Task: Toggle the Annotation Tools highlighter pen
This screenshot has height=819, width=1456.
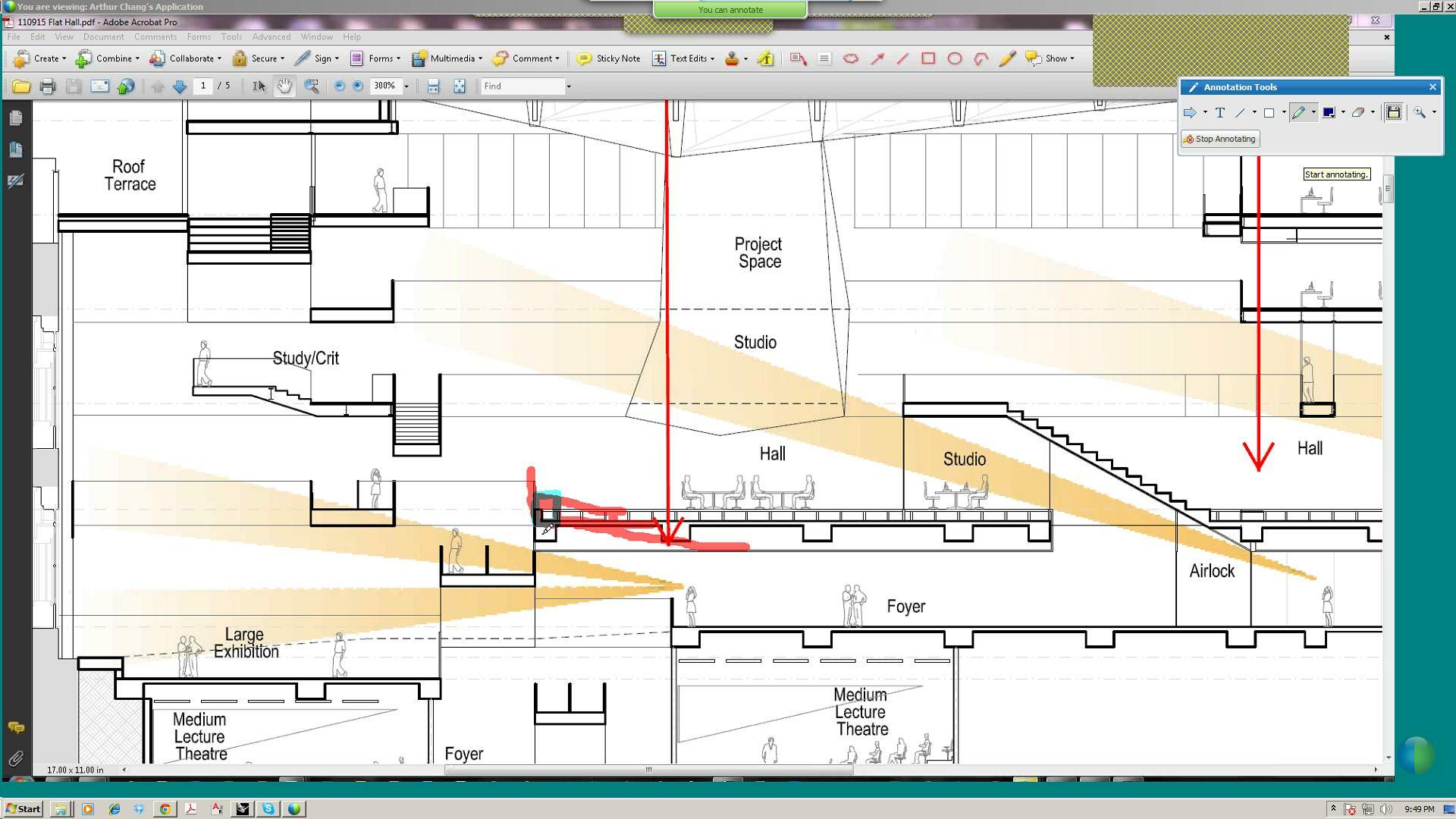Action: (x=1299, y=113)
